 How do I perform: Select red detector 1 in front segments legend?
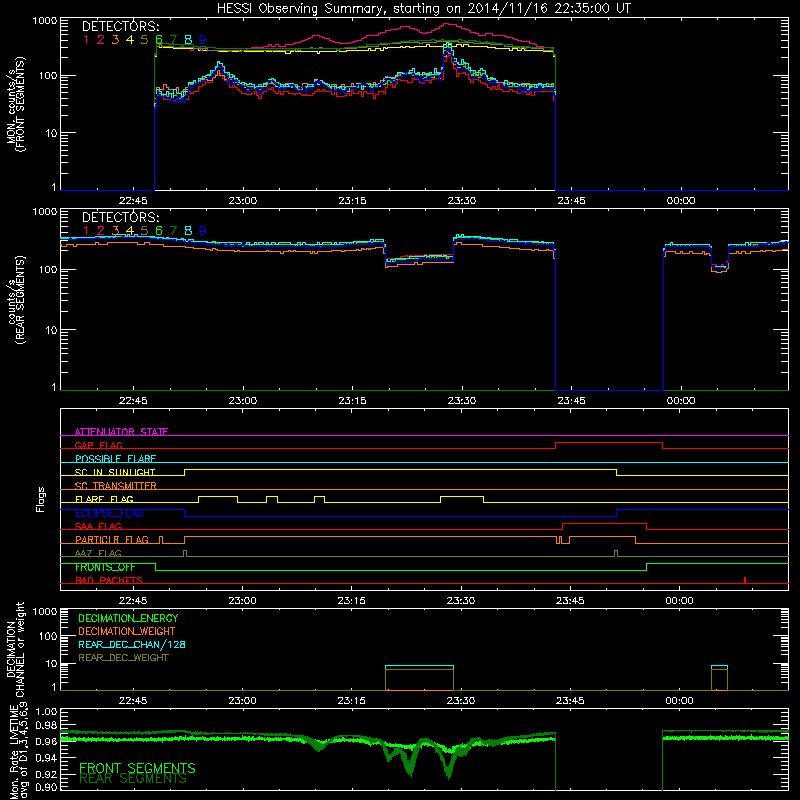pos(86,39)
